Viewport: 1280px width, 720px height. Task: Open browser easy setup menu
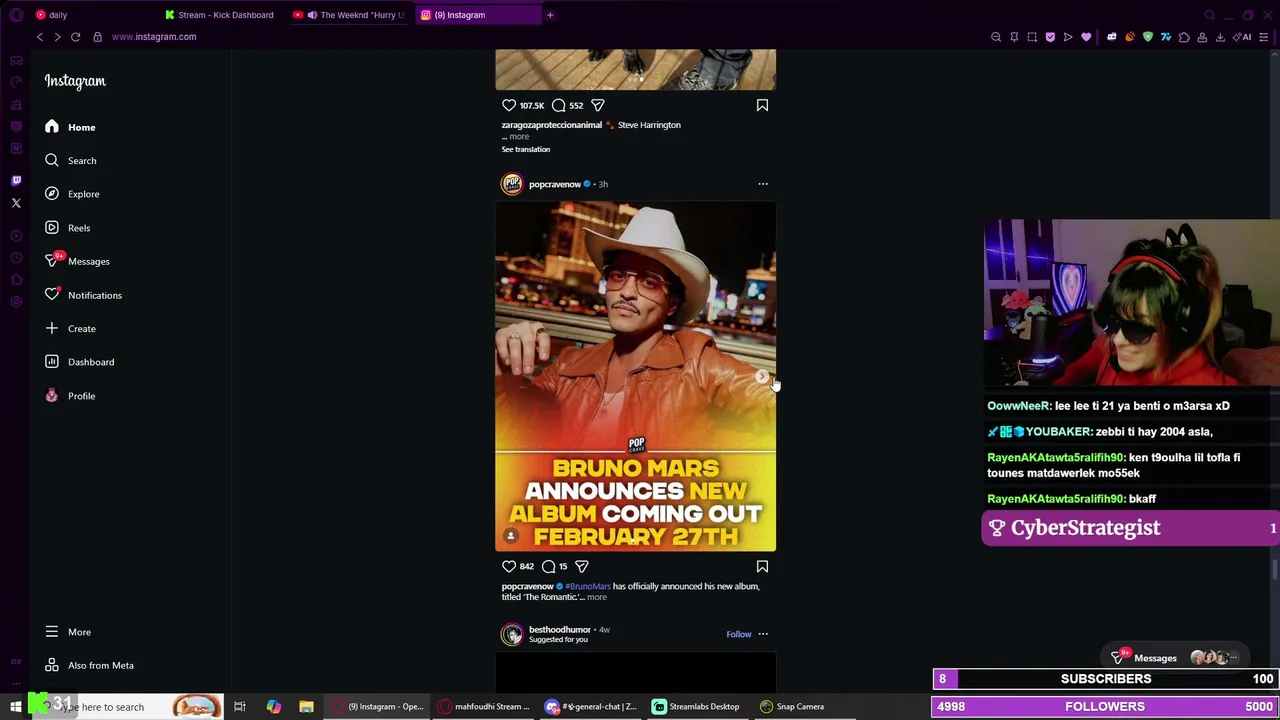[x=1264, y=37]
